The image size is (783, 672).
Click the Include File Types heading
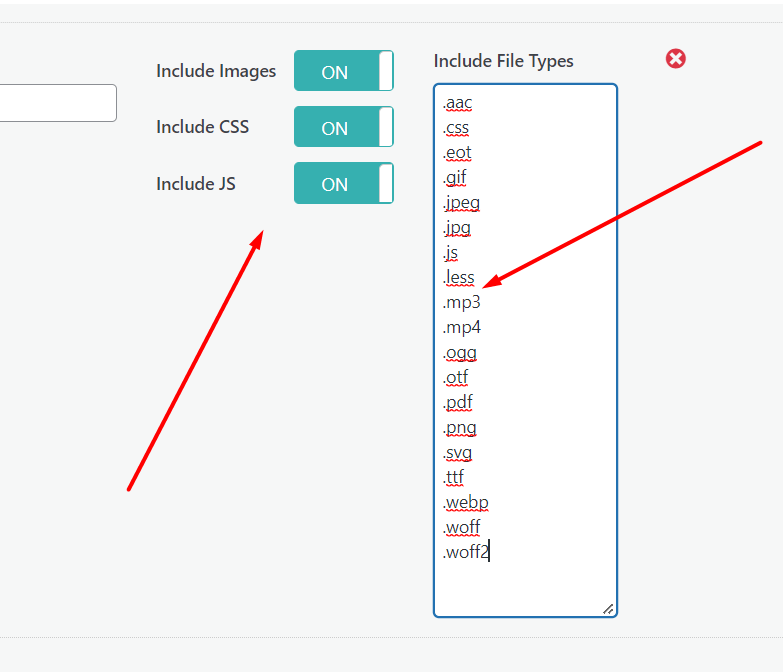point(503,61)
